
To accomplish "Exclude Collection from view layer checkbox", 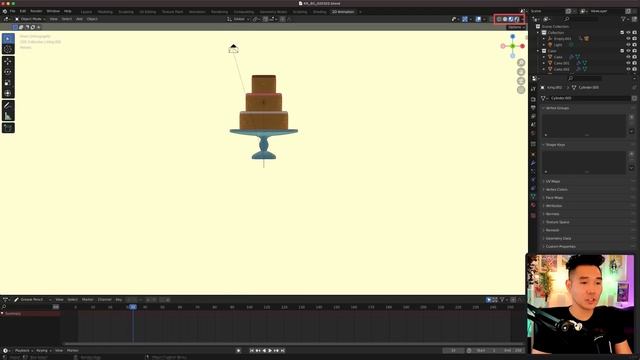I will tap(622, 32).
